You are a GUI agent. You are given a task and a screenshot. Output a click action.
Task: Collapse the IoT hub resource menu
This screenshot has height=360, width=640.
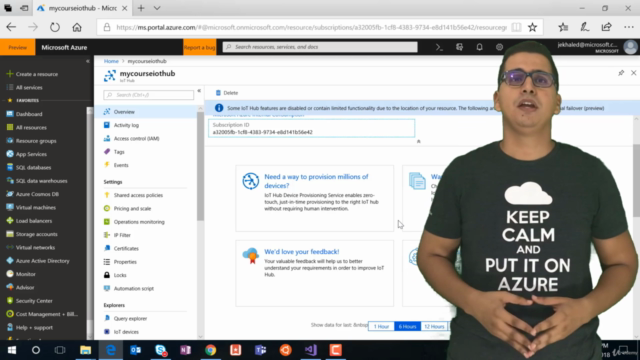[199, 91]
